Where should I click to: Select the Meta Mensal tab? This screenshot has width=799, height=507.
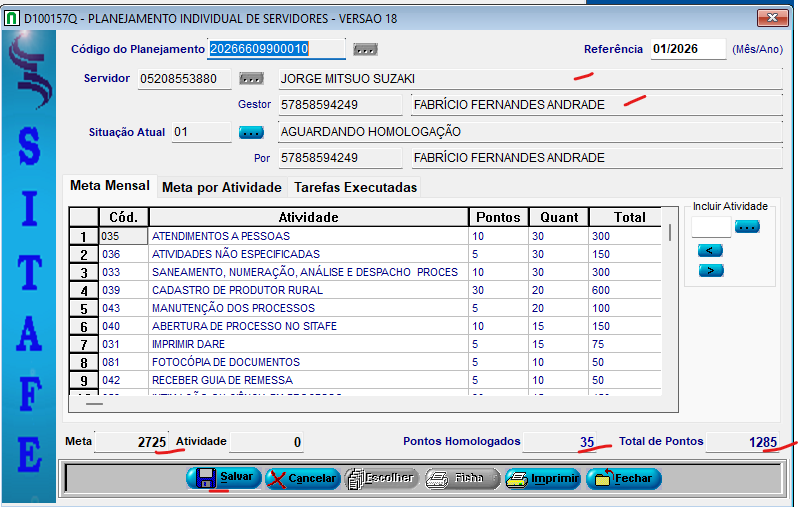click(x=110, y=186)
